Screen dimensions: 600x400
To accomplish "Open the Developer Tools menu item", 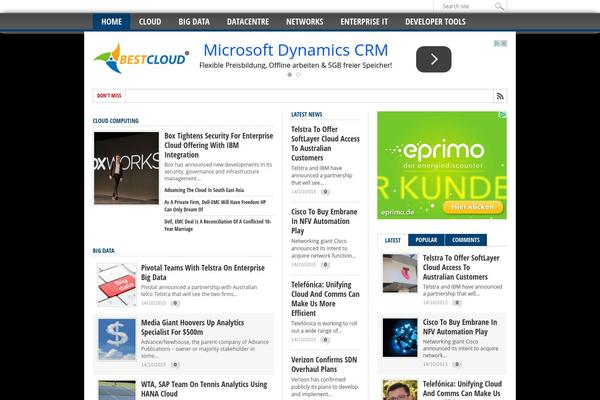I will pyautogui.click(x=435, y=22).
